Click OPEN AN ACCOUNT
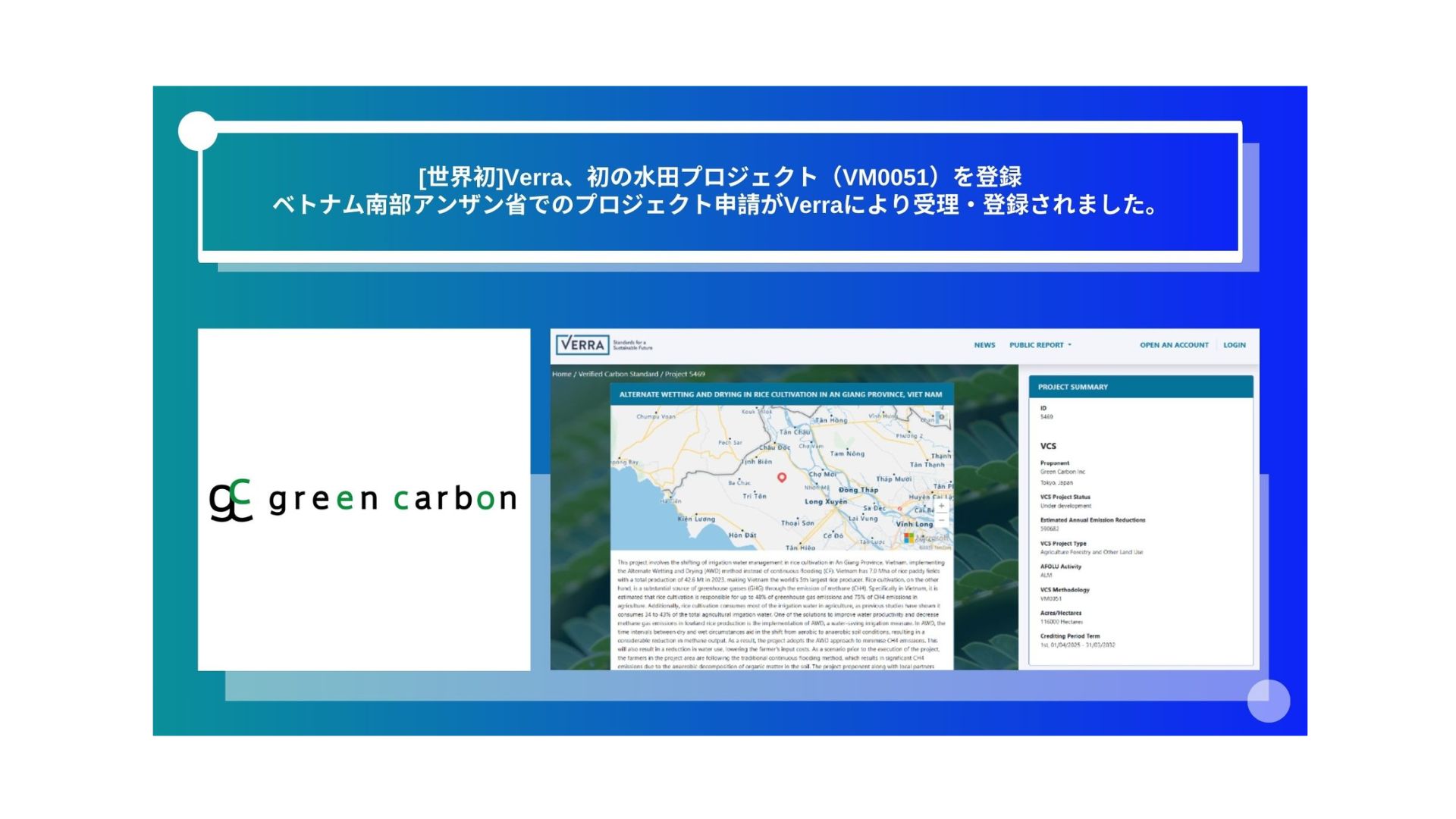Viewport: 1456px width, 819px height. click(1174, 345)
